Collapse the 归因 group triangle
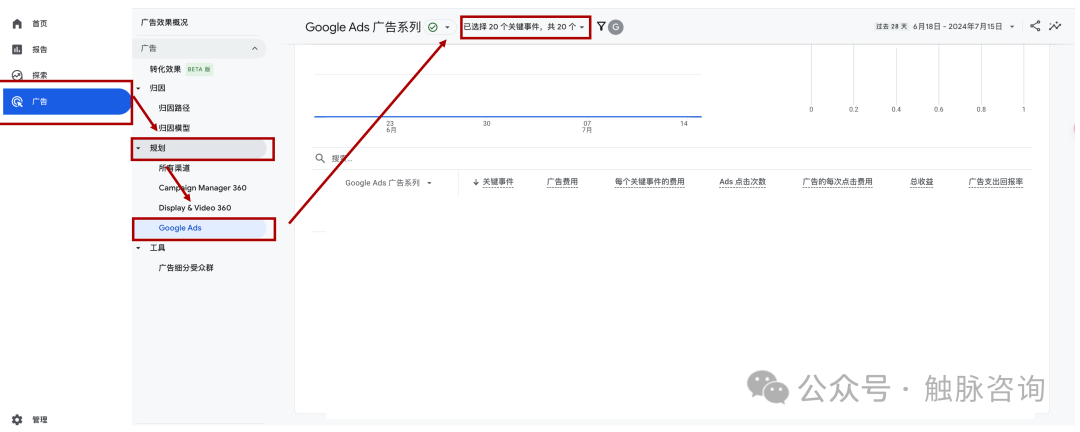The width and height of the screenshot is (1080, 432). click(138, 88)
